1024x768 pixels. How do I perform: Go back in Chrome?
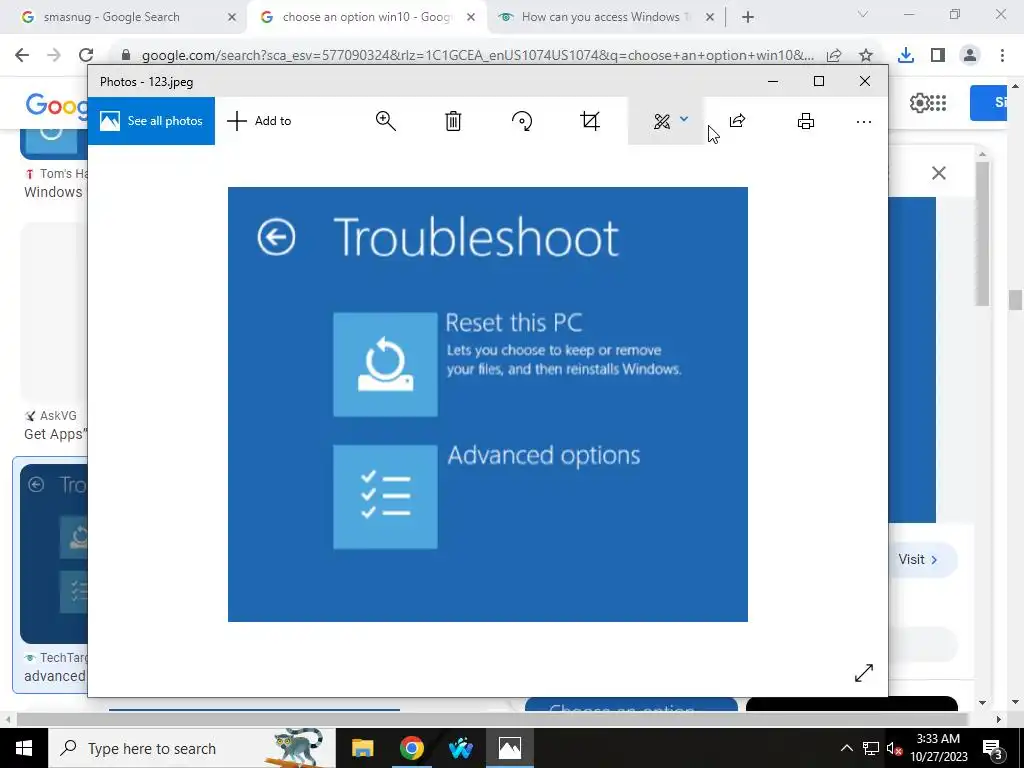(x=22, y=55)
